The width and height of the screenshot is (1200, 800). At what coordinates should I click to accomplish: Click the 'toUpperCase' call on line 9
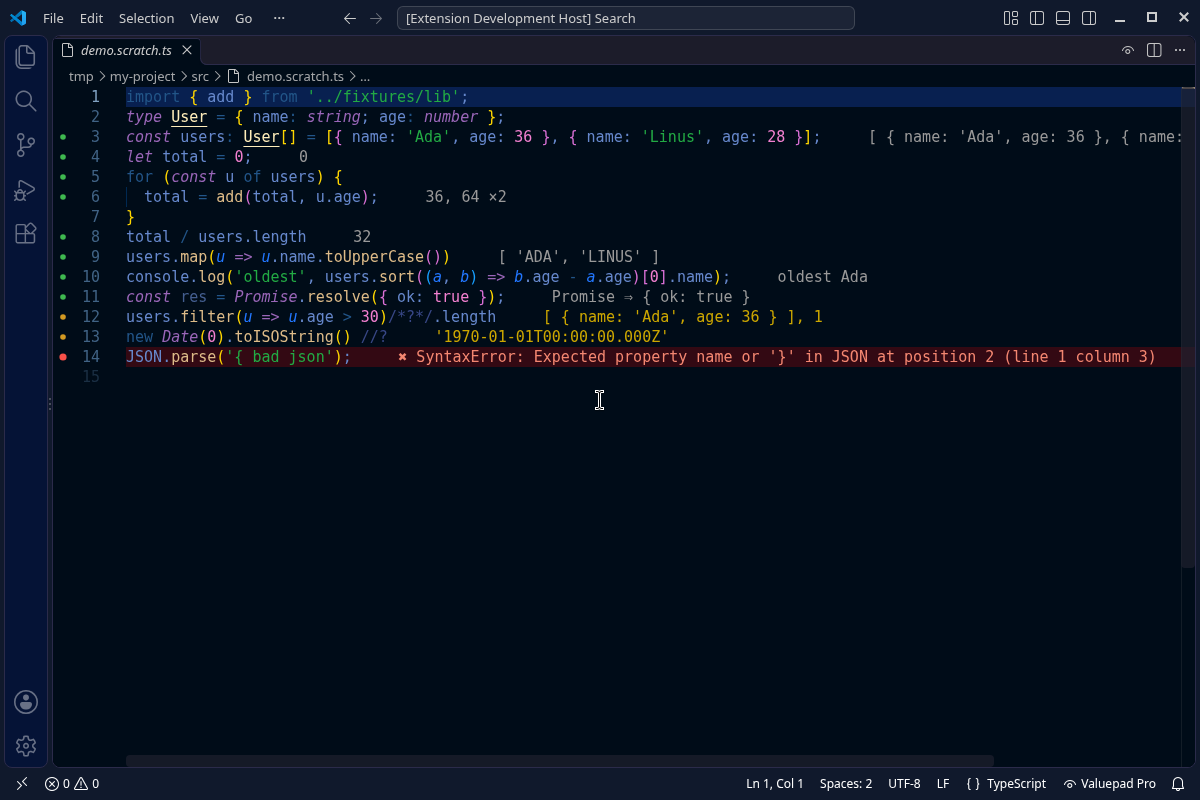375,256
